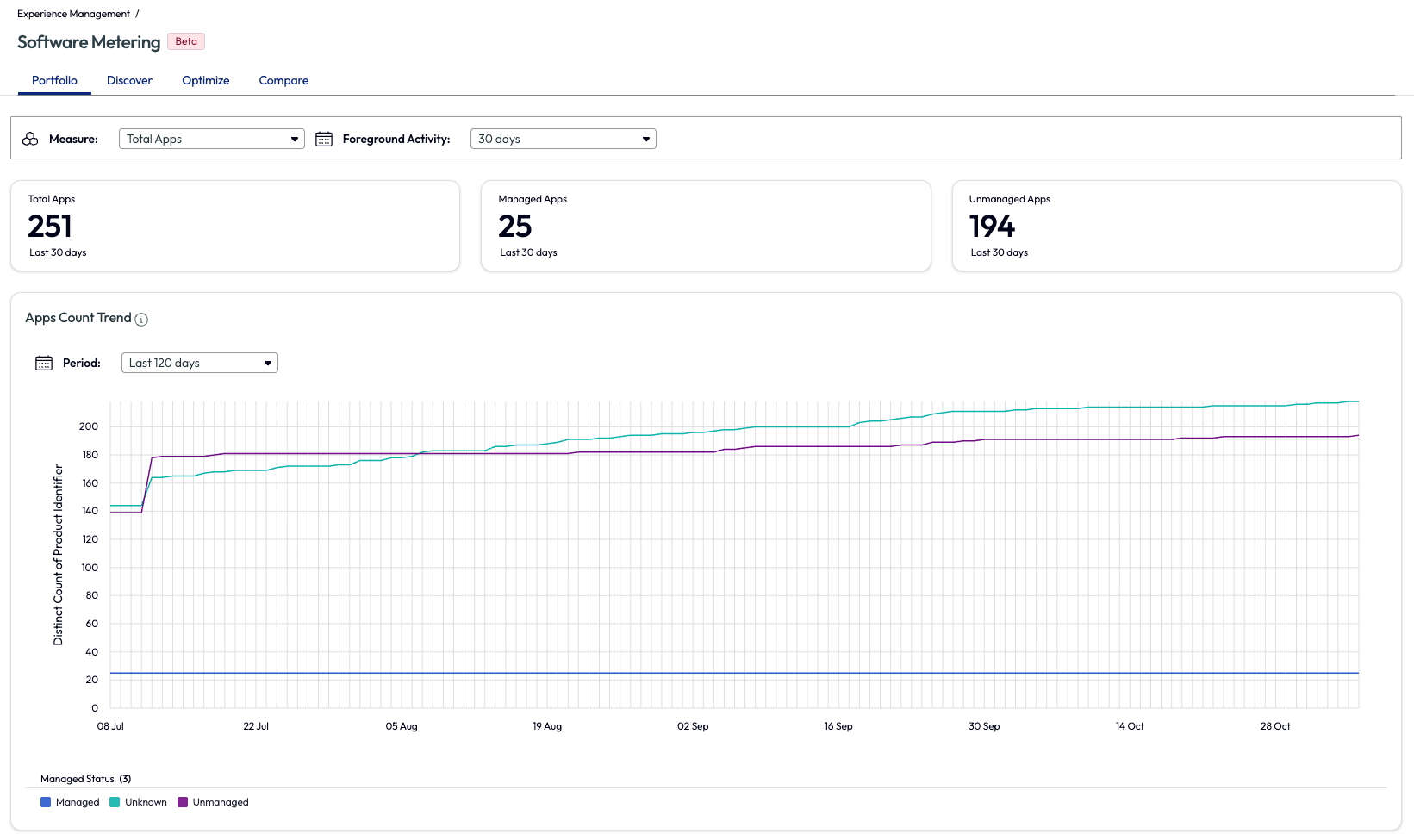This screenshot has height=840, width=1414.
Task: Open the Period Last 120 days dropdown
Action: click(x=199, y=363)
